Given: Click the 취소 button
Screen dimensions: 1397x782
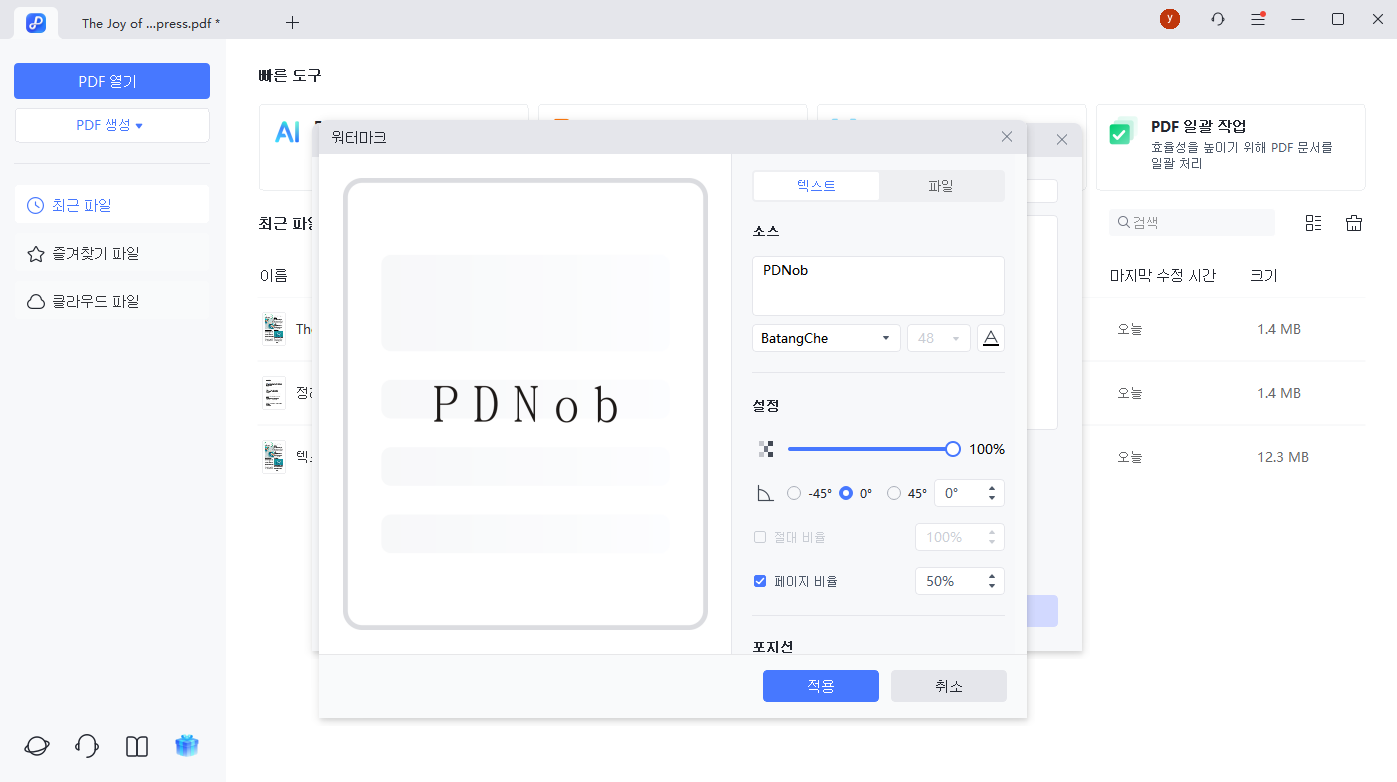Looking at the screenshot, I should pyautogui.click(x=948, y=686).
